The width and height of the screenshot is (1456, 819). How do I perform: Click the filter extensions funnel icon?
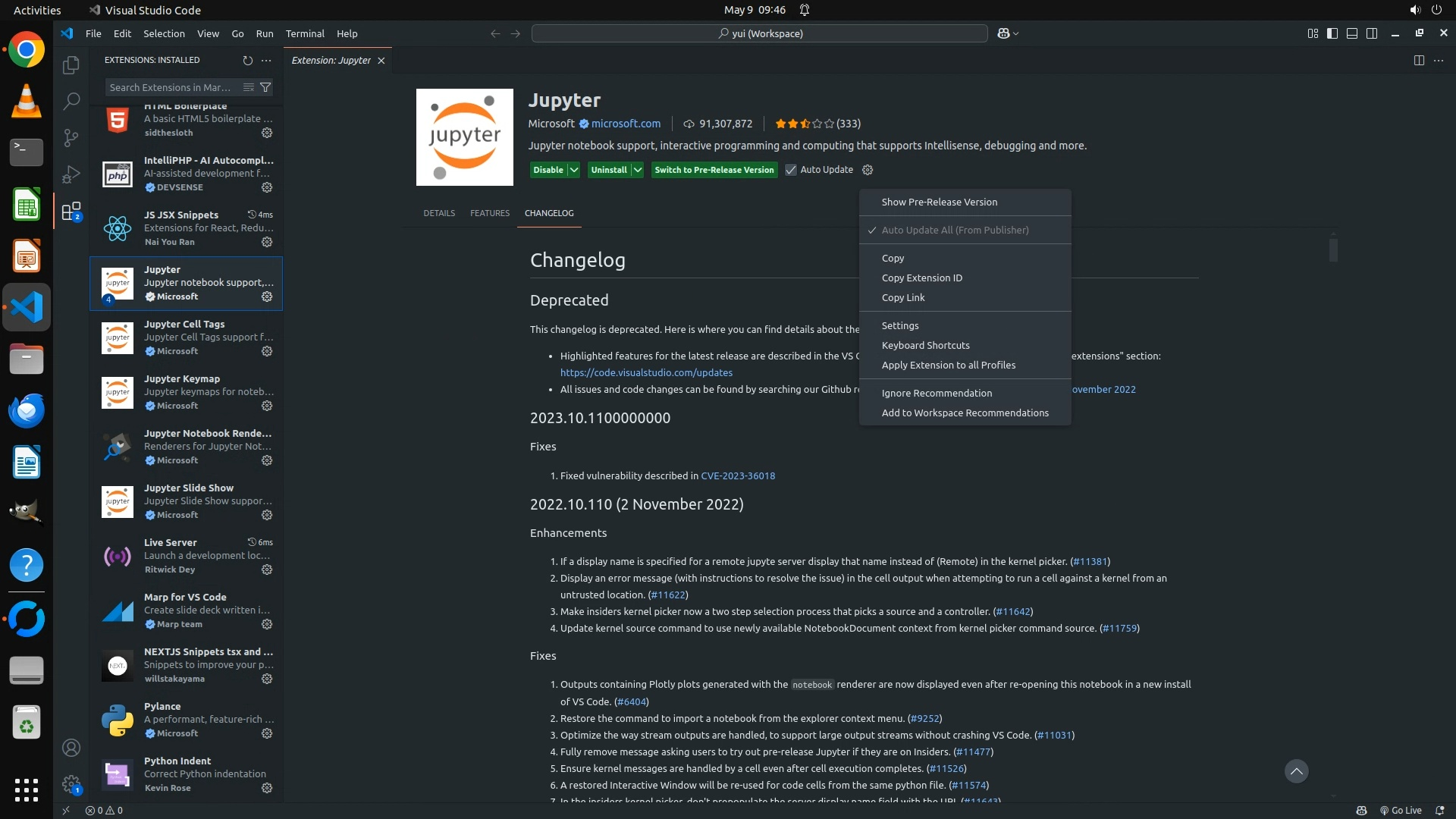point(265,87)
